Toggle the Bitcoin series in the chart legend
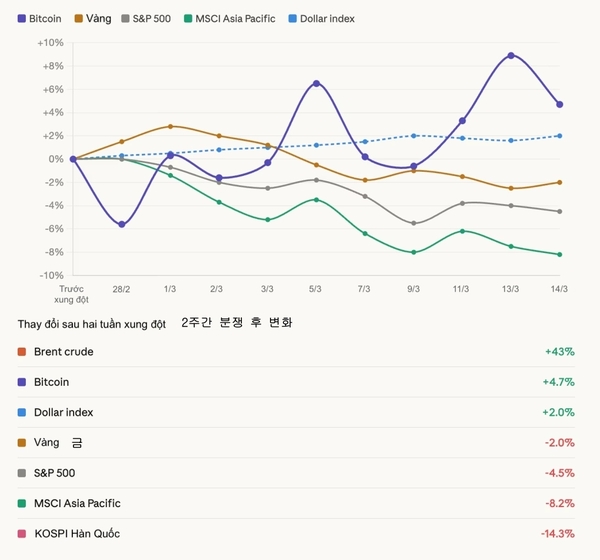 [x=40, y=19]
